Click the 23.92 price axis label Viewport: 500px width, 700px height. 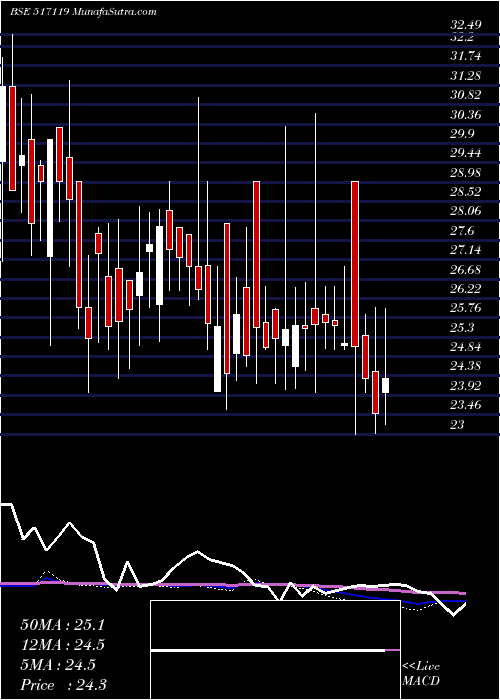pyautogui.click(x=466, y=386)
